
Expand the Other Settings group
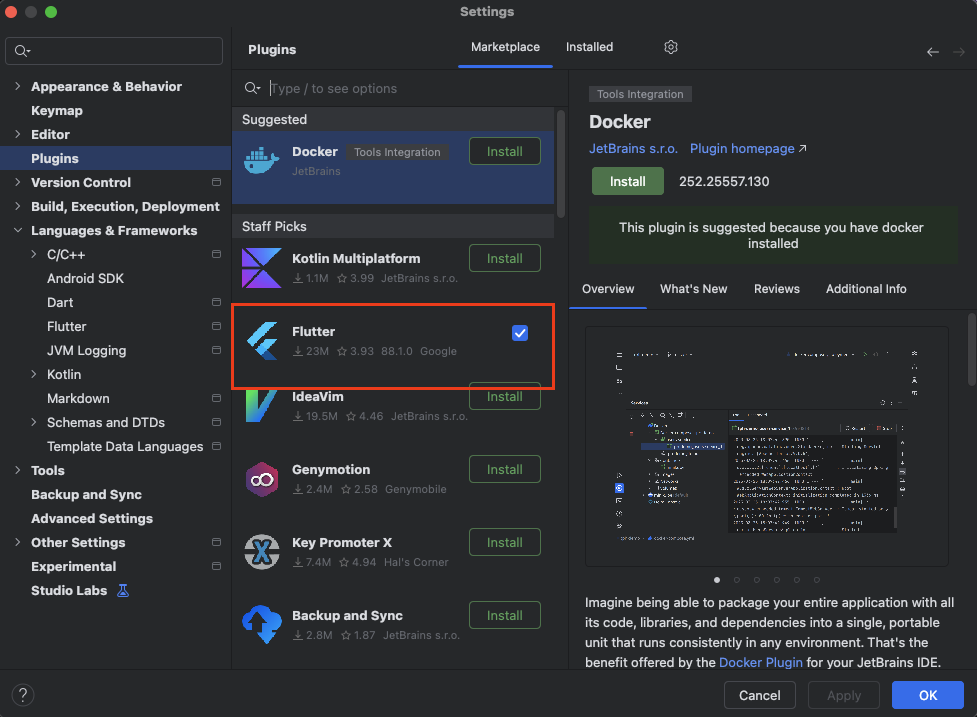point(17,543)
